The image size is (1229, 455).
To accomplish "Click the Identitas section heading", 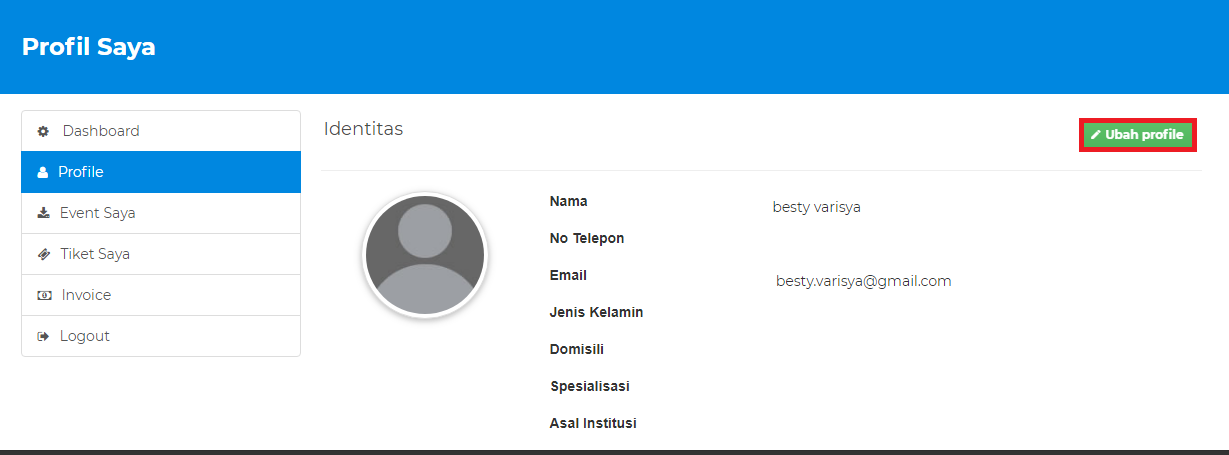I will 363,129.
